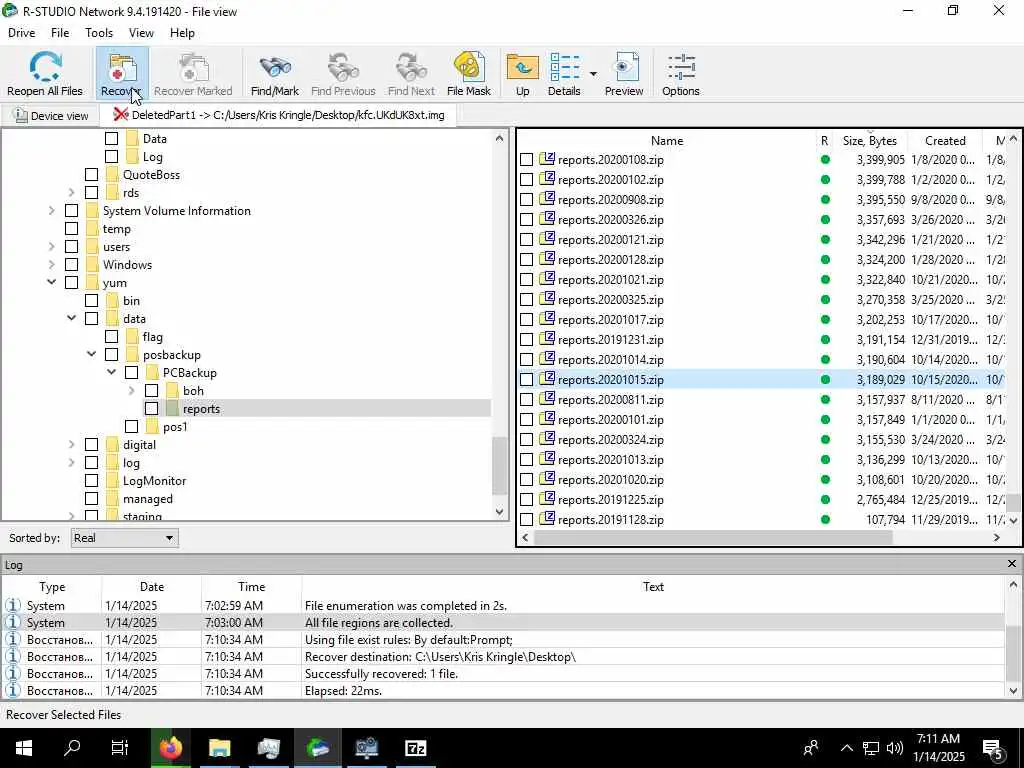The height and width of the screenshot is (768, 1024).
Task: Open File Explorer from the taskbar
Action: pyautogui.click(x=219, y=748)
